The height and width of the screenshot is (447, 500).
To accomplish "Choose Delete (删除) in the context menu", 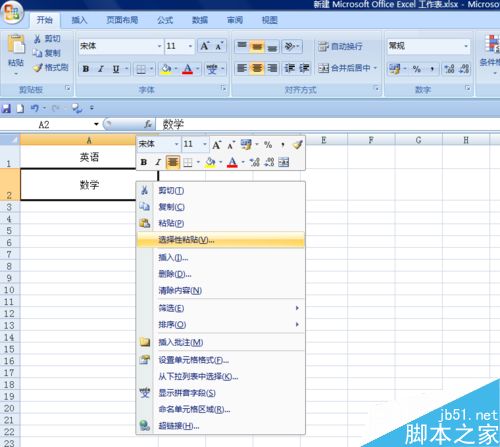I will (221, 274).
